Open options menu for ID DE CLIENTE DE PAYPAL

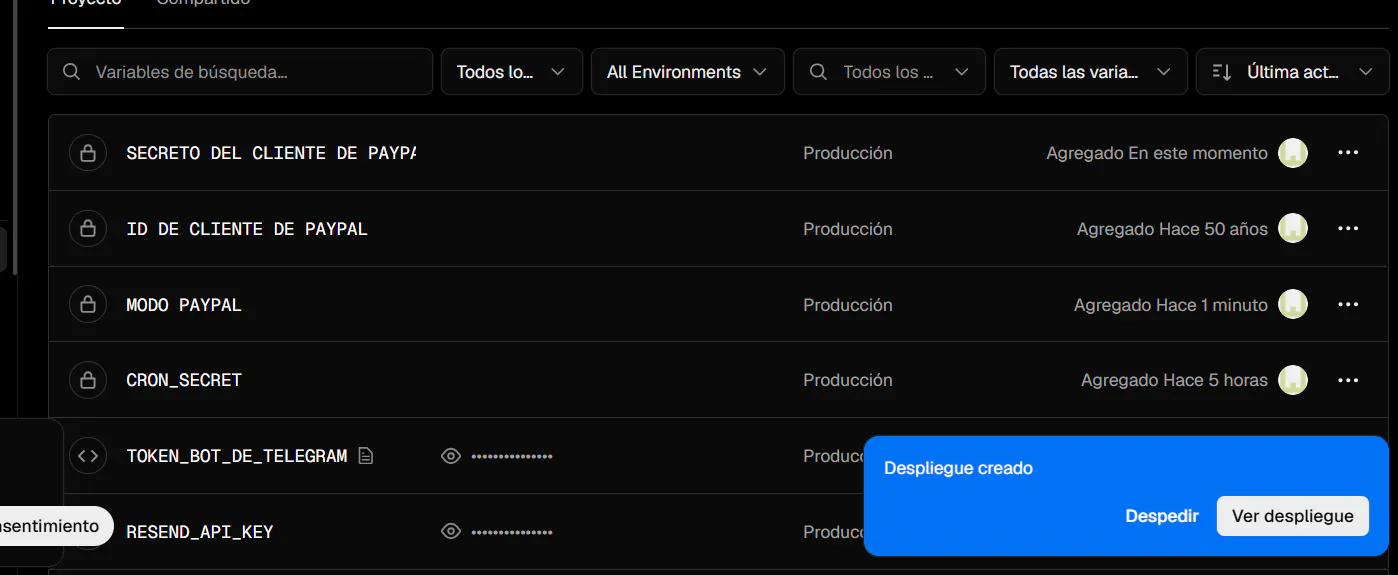[x=1348, y=229]
